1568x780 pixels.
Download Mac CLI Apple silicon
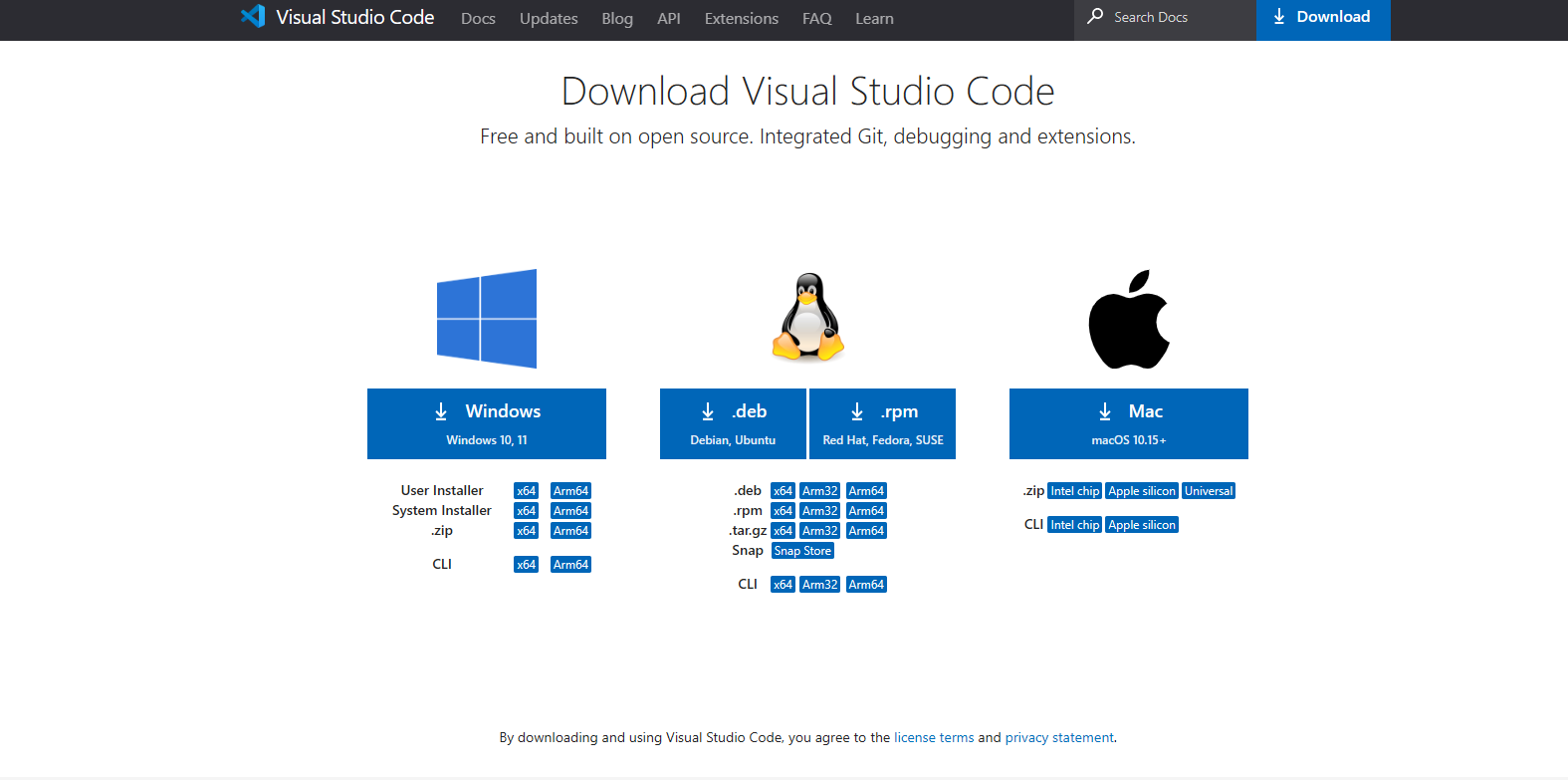click(1142, 525)
